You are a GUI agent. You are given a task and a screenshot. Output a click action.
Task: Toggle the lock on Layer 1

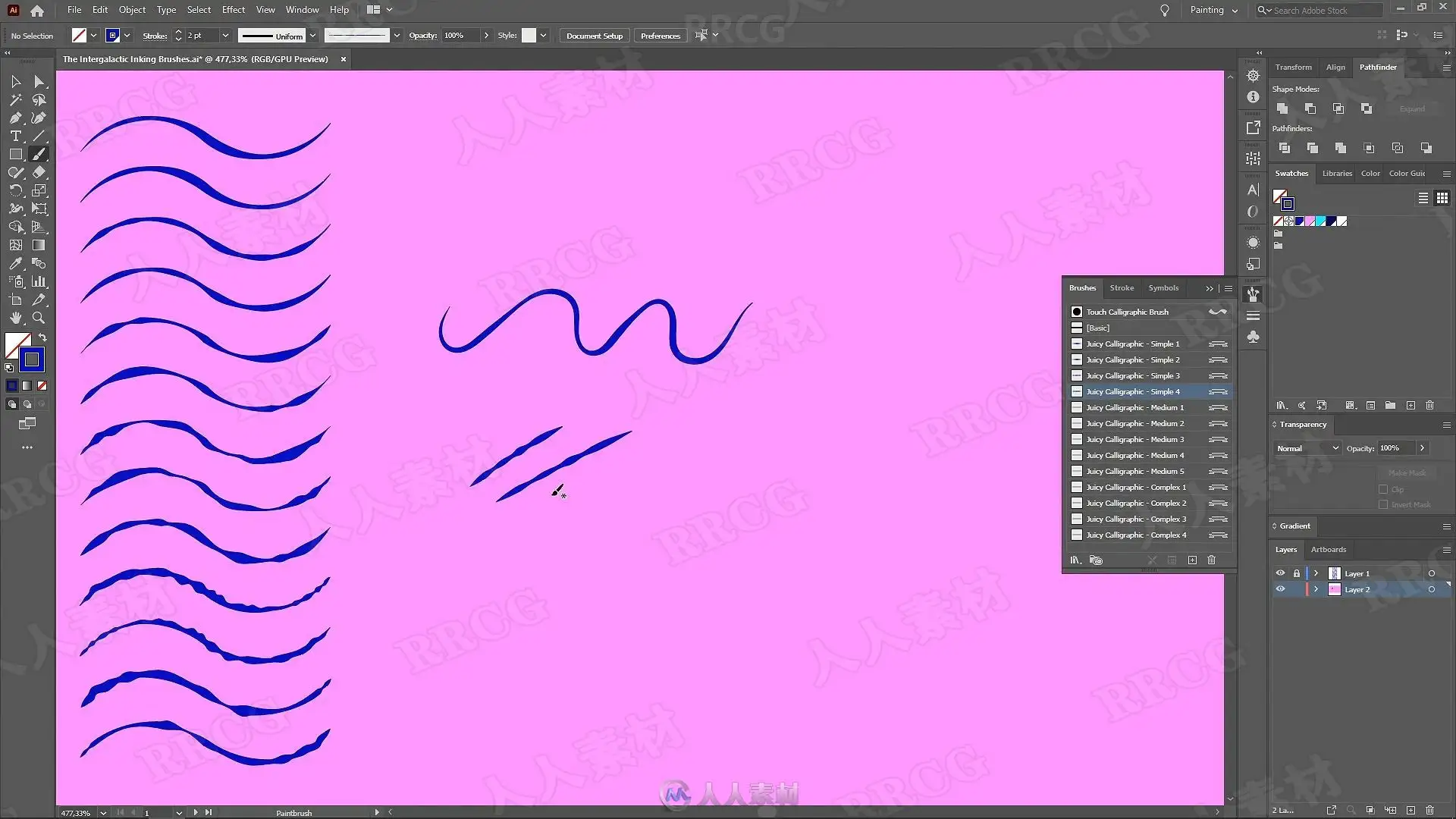tap(1297, 574)
